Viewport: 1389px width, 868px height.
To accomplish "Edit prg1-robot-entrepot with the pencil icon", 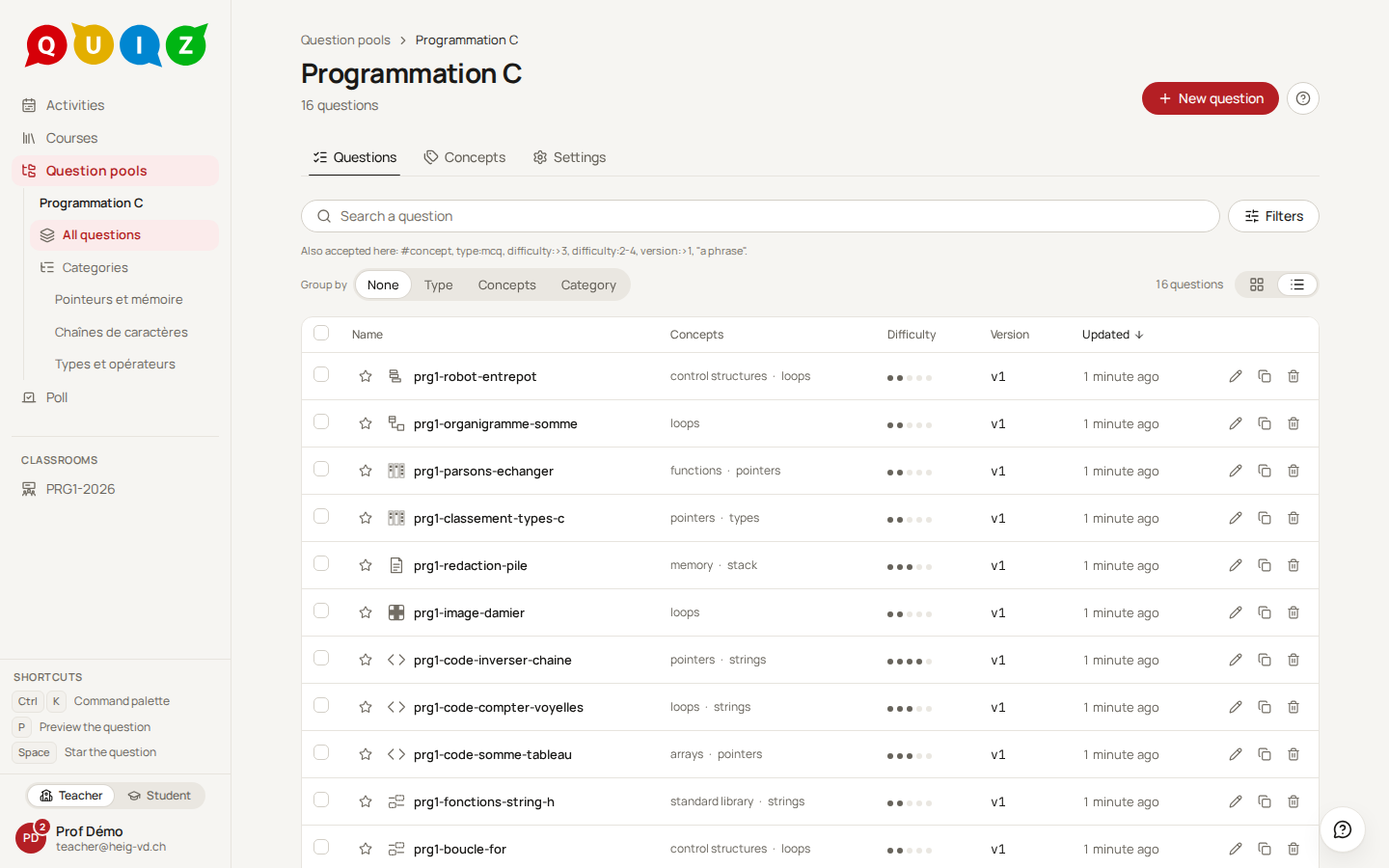I will pos(1236,376).
